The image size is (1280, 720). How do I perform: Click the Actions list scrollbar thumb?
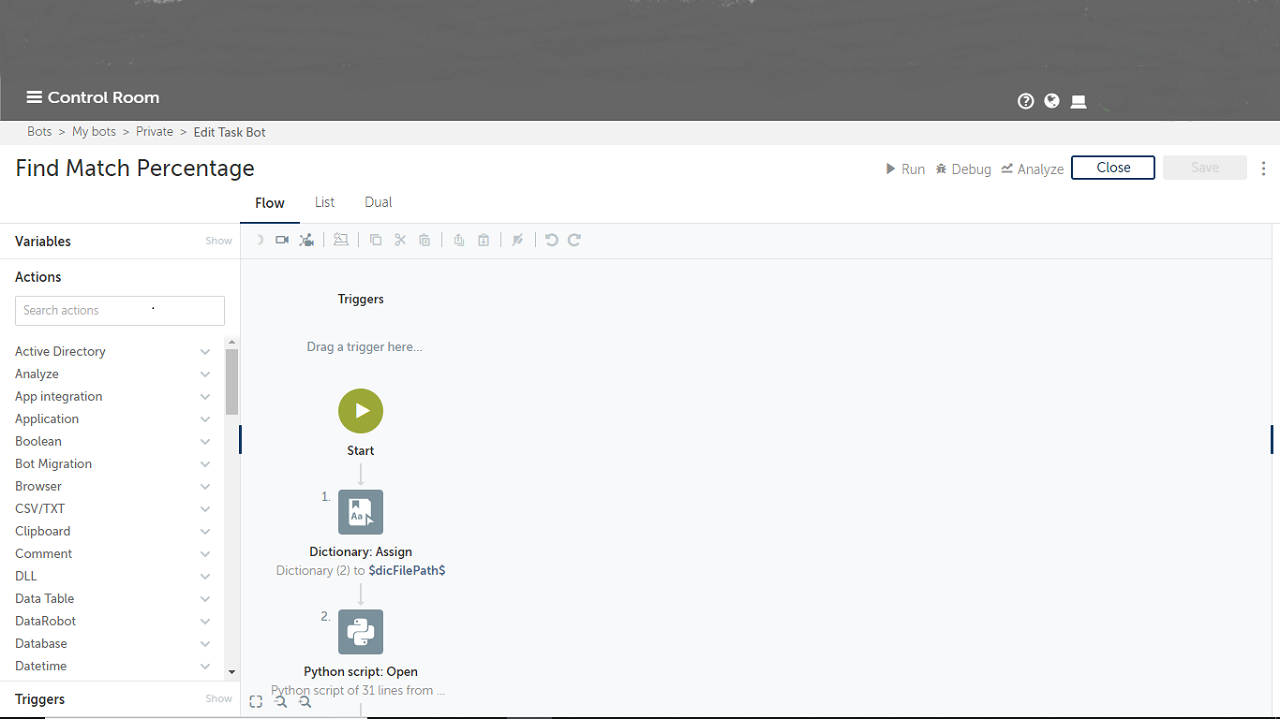232,381
